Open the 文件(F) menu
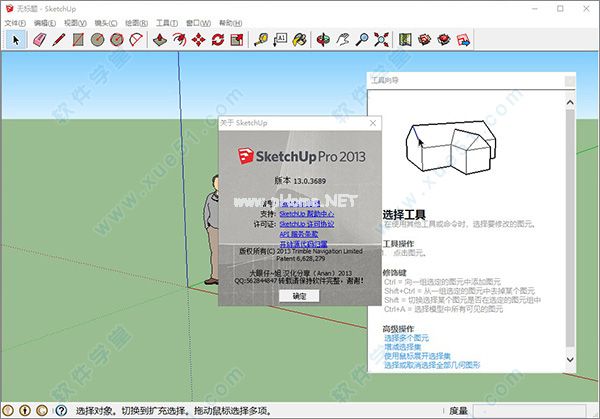This screenshot has width=600, height=419. [15, 23]
